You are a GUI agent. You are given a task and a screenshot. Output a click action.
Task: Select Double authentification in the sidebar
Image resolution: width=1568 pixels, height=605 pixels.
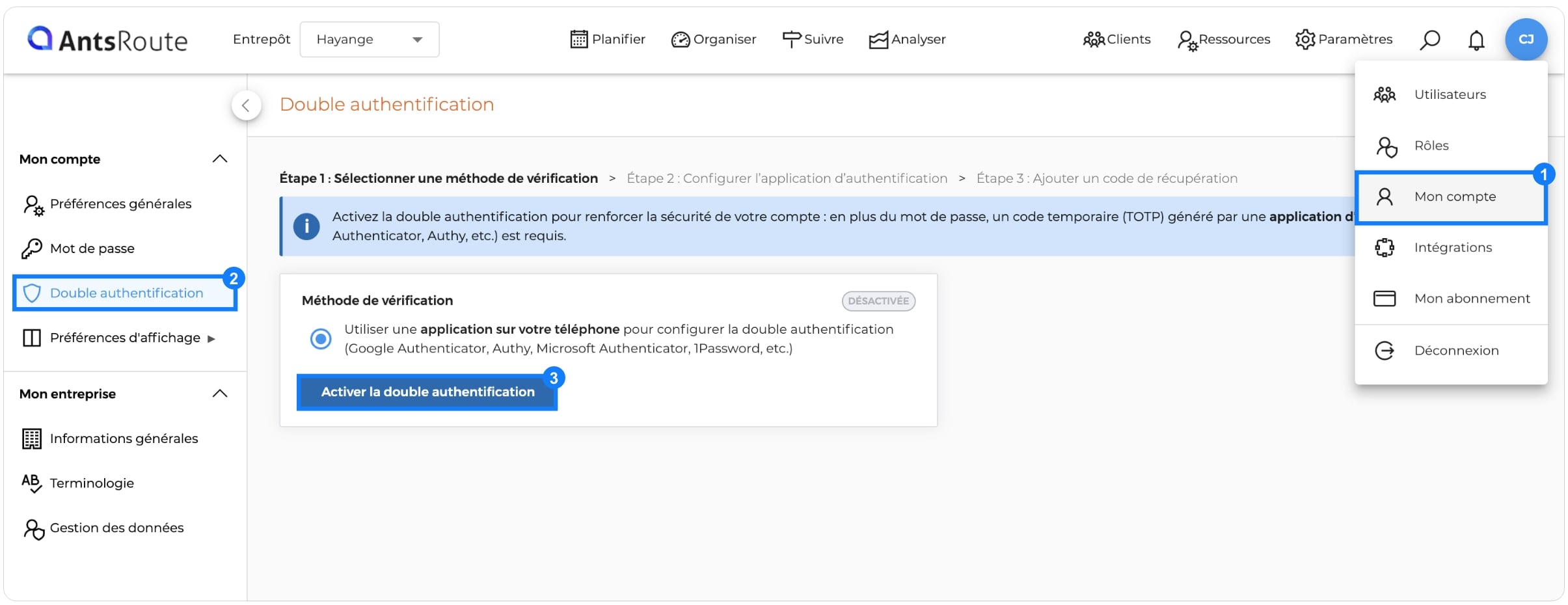pos(124,293)
